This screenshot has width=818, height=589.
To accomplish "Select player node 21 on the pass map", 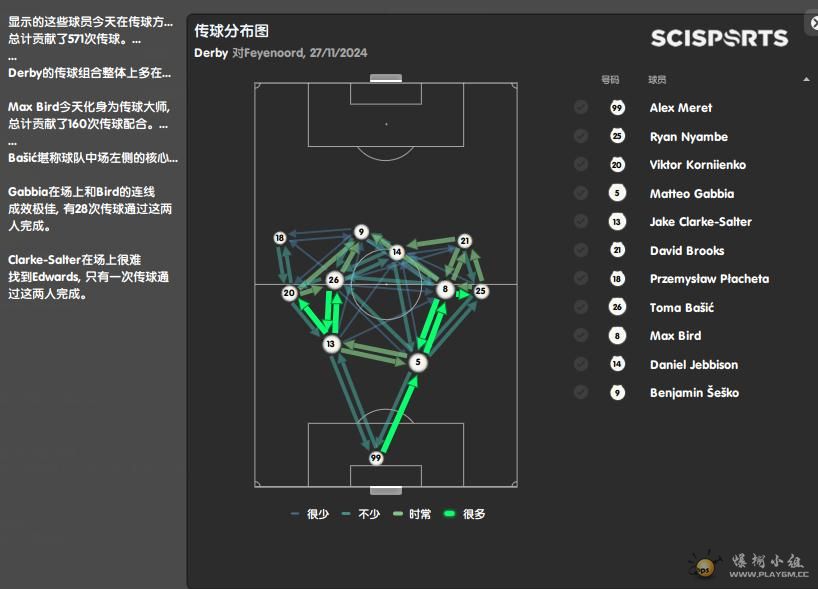I will 465,241.
